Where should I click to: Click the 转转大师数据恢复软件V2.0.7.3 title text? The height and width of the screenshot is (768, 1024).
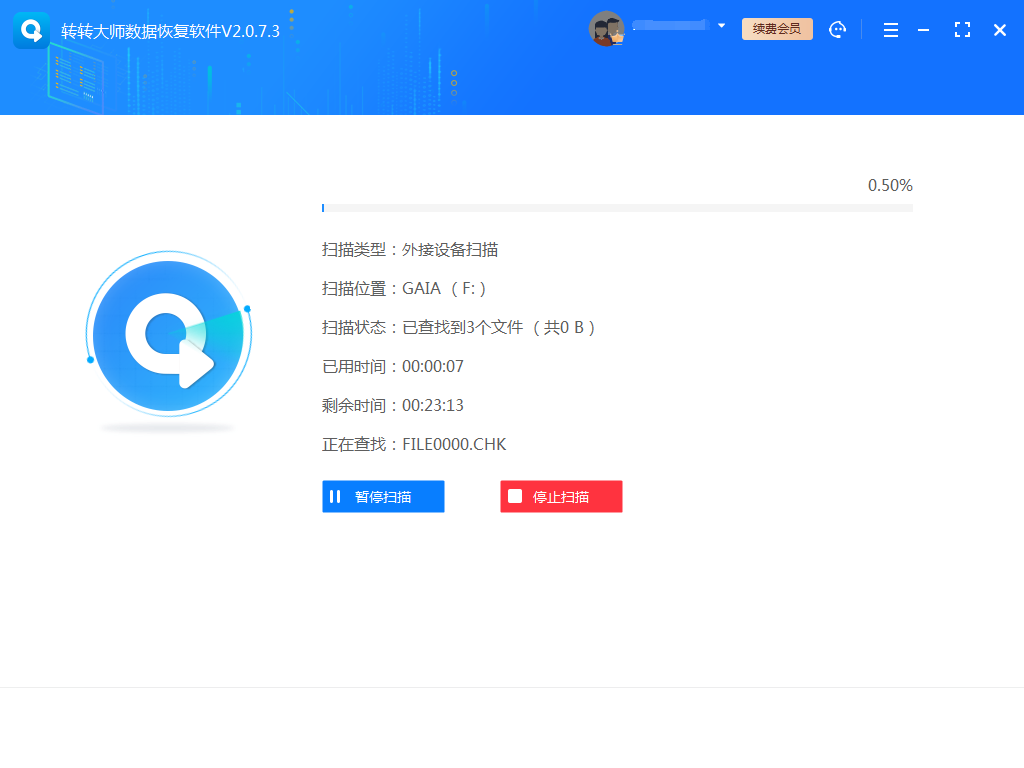(x=170, y=31)
